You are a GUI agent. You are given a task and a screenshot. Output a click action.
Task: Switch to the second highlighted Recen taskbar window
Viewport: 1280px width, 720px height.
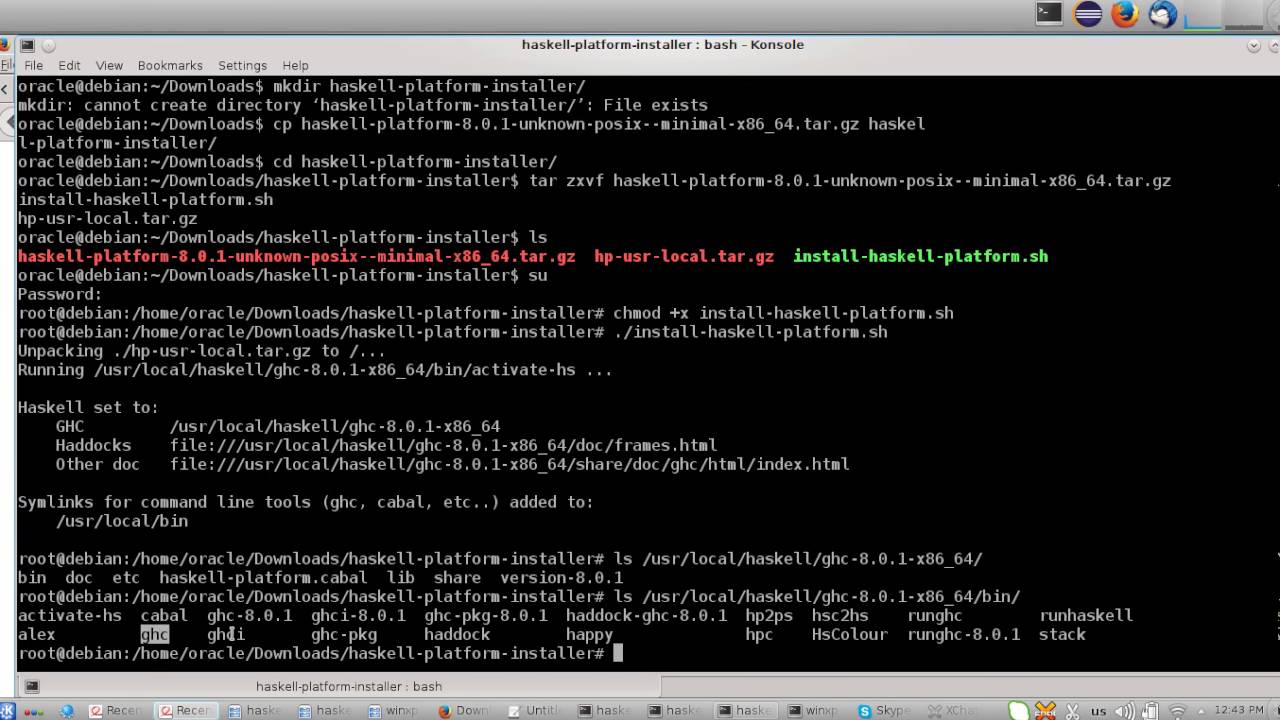[188, 711]
